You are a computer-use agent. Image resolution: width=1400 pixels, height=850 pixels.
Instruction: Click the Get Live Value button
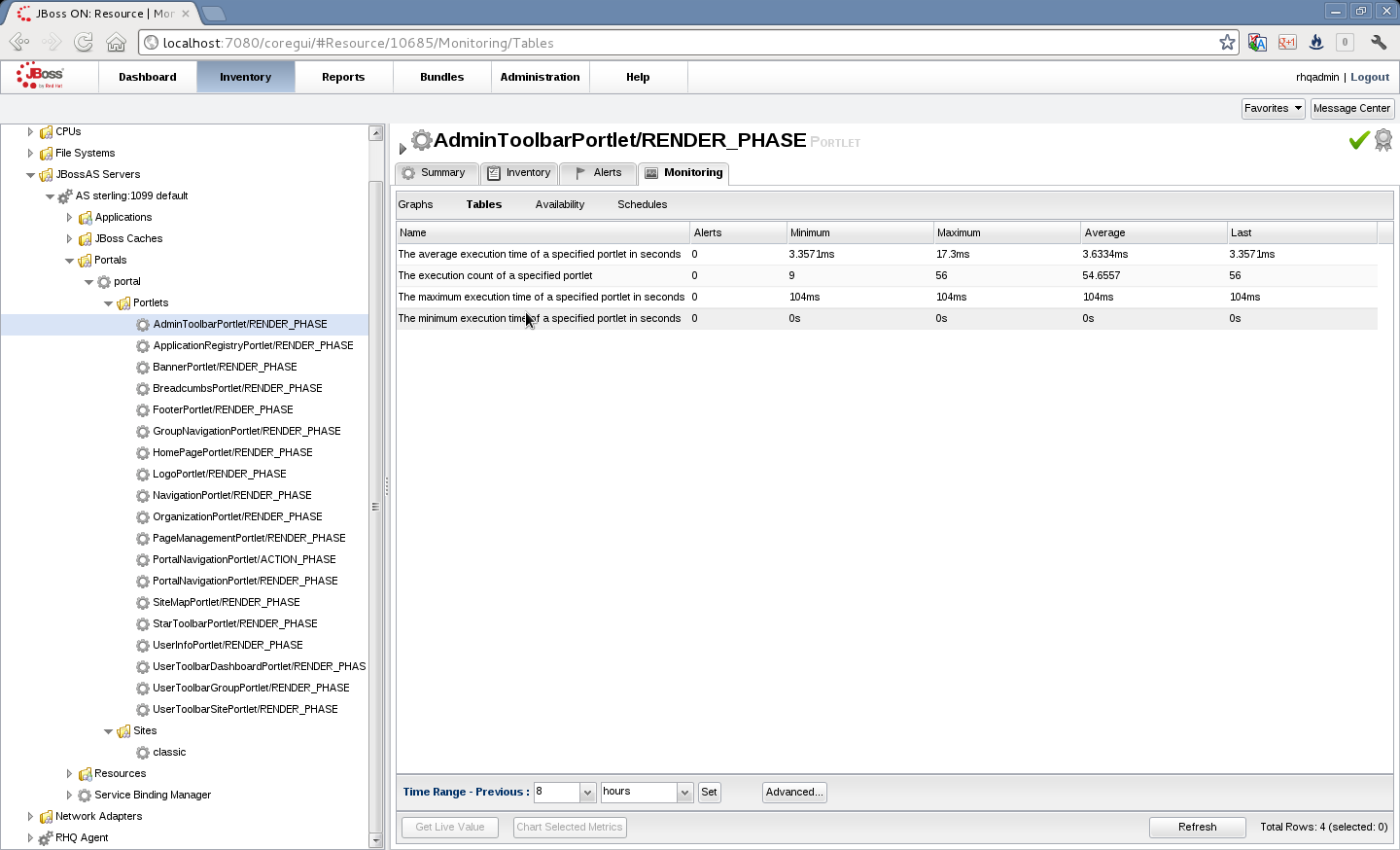pos(449,827)
